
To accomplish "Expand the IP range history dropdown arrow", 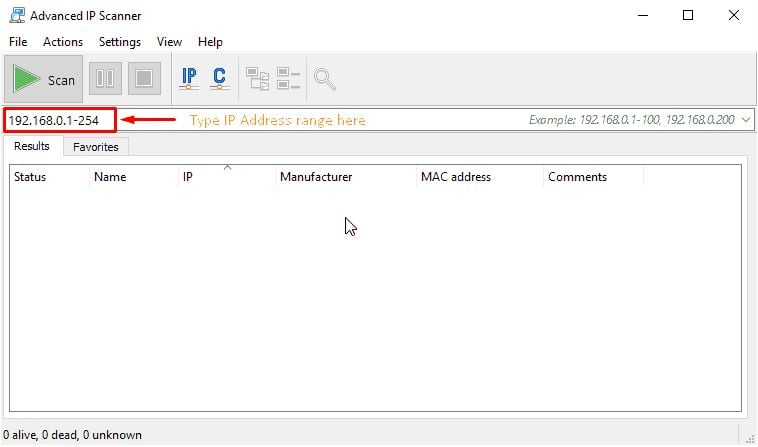I will 745,120.
